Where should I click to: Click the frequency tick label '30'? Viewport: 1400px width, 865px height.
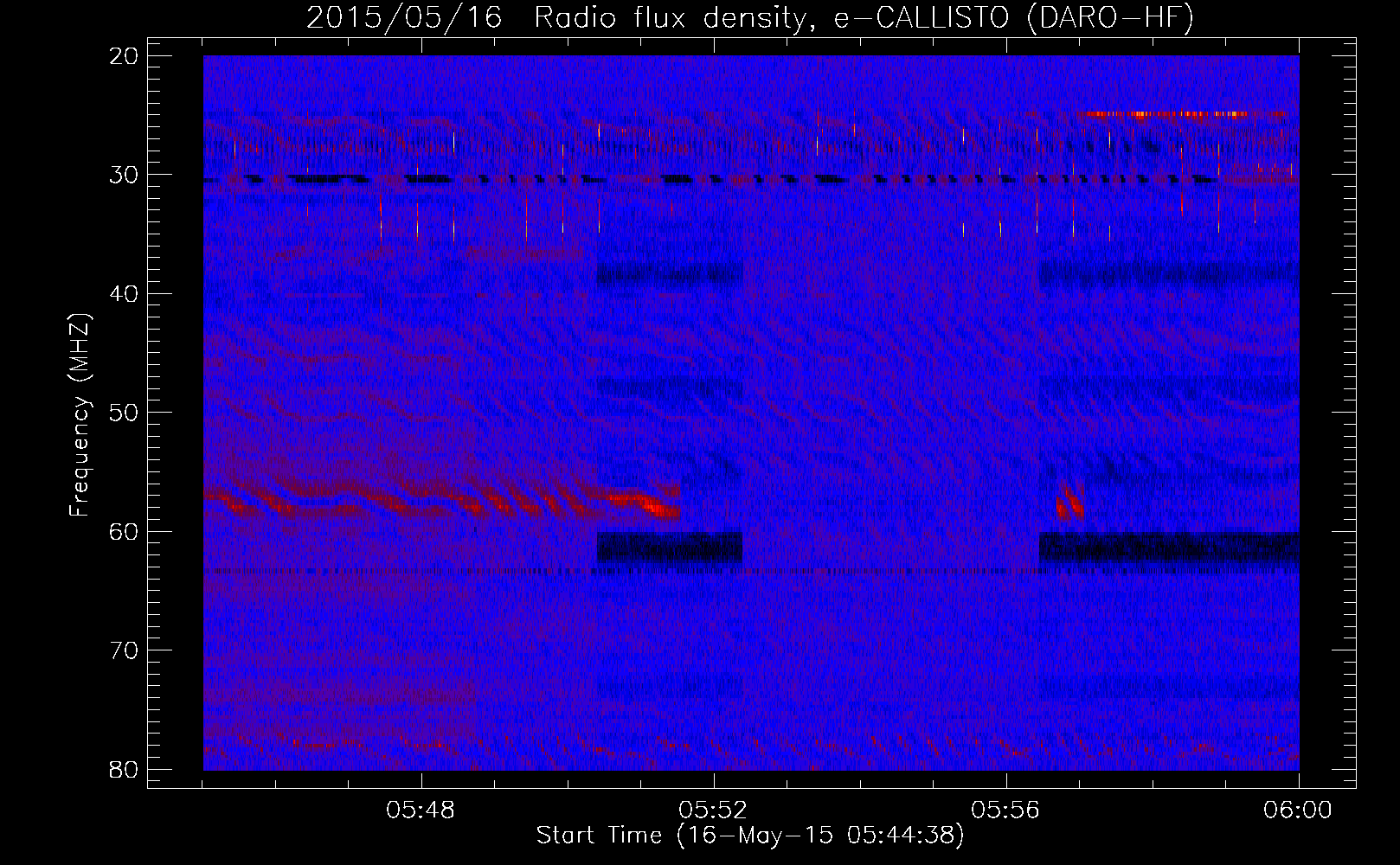click(125, 175)
